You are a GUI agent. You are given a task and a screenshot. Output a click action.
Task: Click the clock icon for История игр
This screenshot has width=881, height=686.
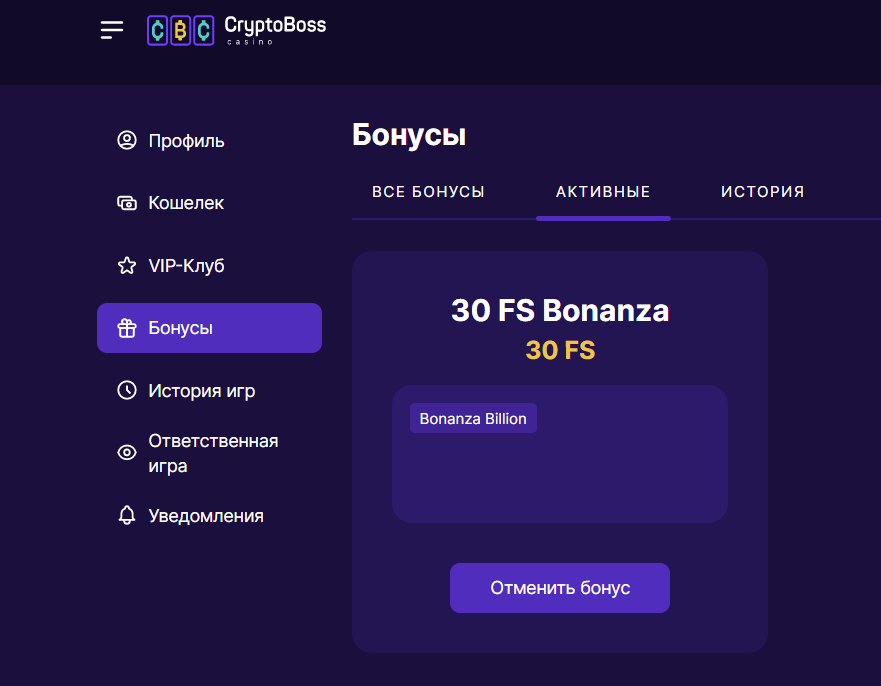pyautogui.click(x=127, y=390)
